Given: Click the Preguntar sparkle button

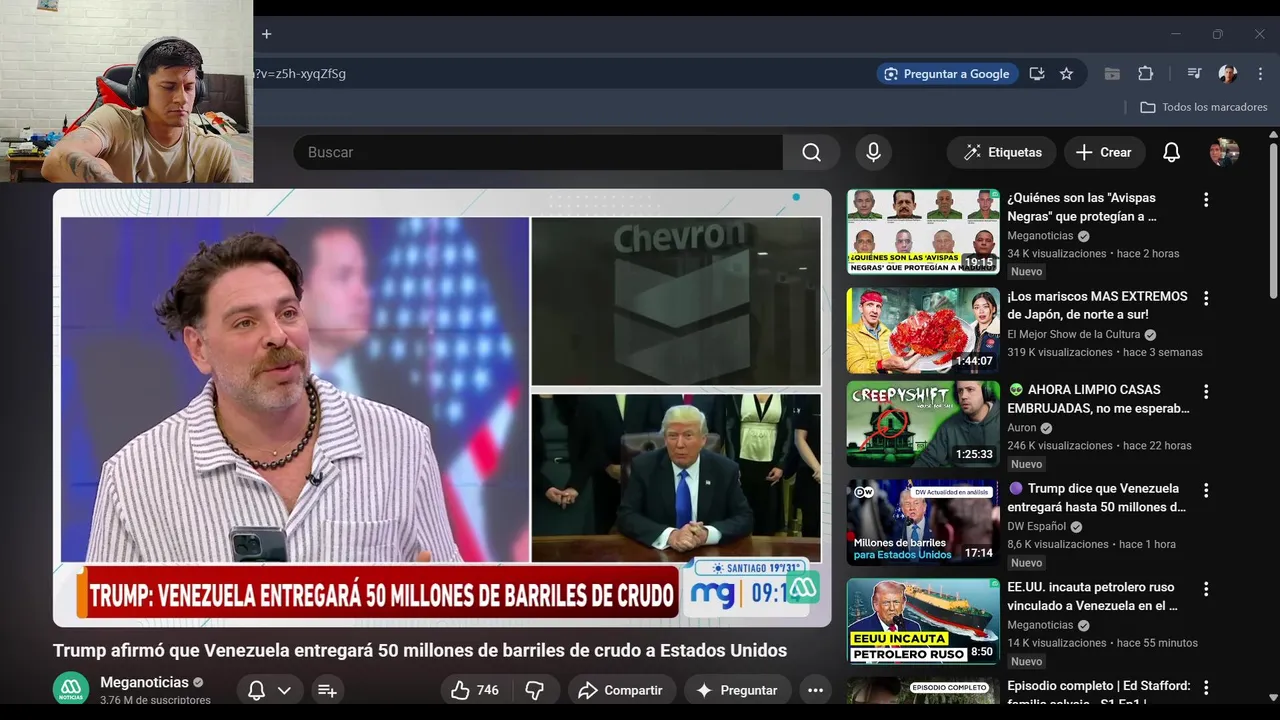Looking at the screenshot, I should [x=737, y=690].
